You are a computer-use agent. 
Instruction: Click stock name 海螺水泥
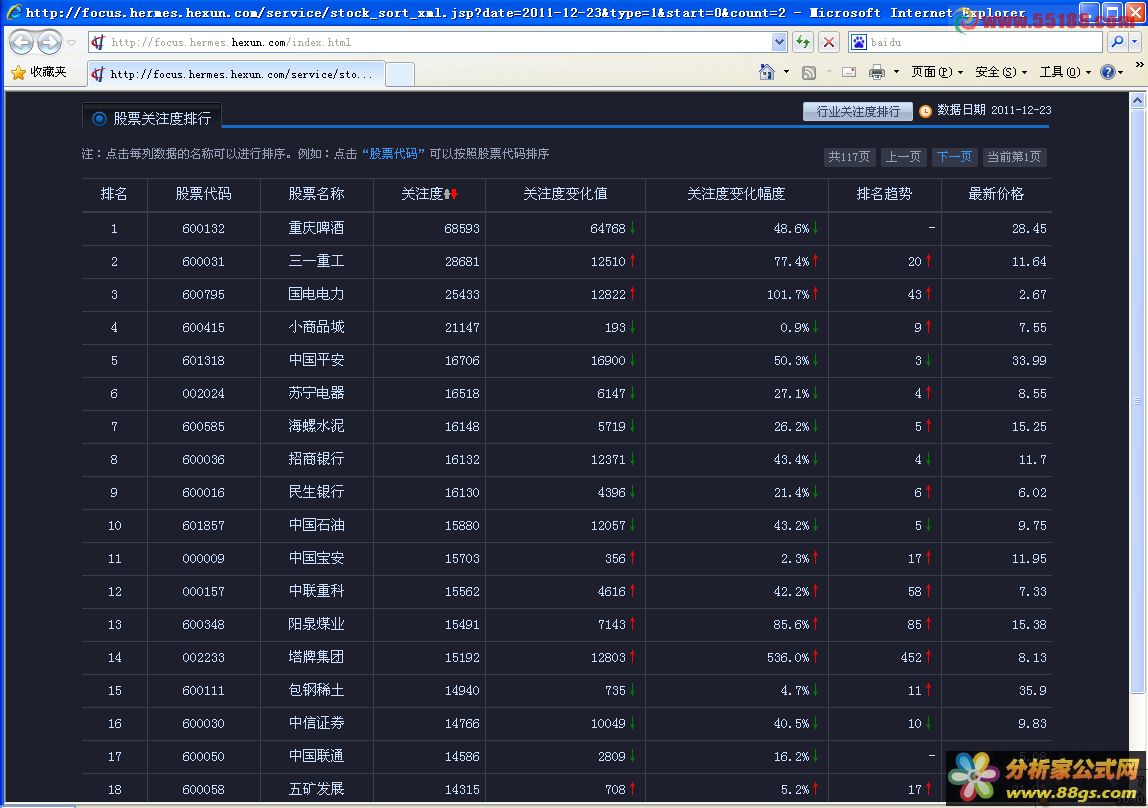pyautogui.click(x=316, y=425)
